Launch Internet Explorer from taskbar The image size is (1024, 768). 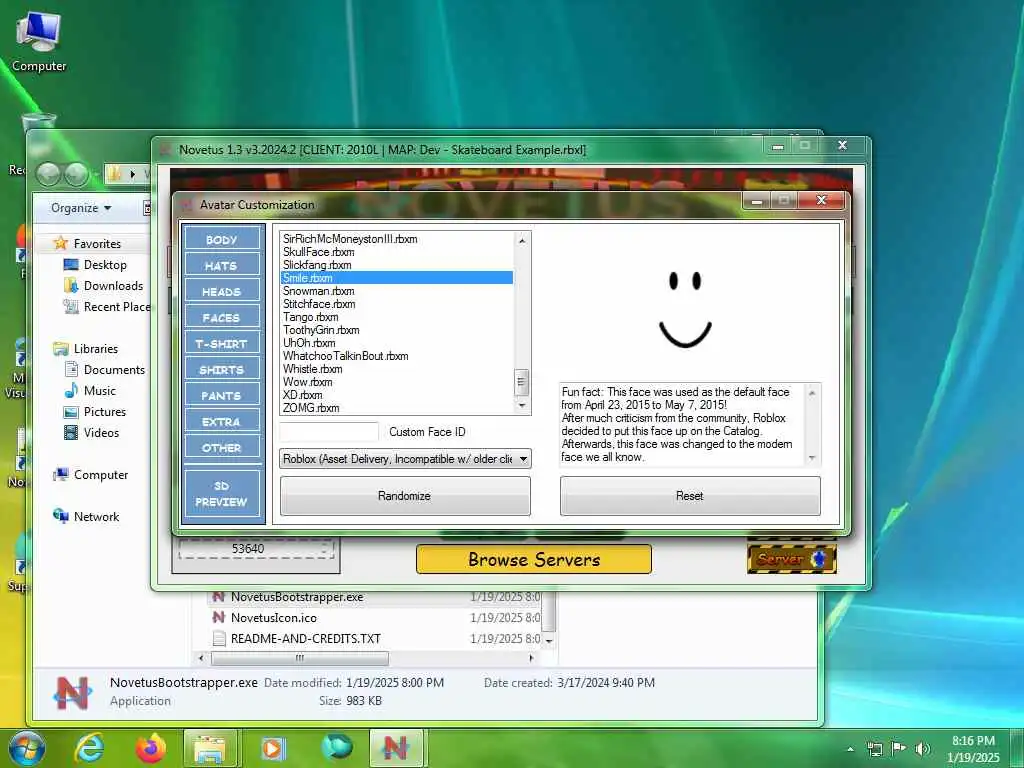[89, 748]
